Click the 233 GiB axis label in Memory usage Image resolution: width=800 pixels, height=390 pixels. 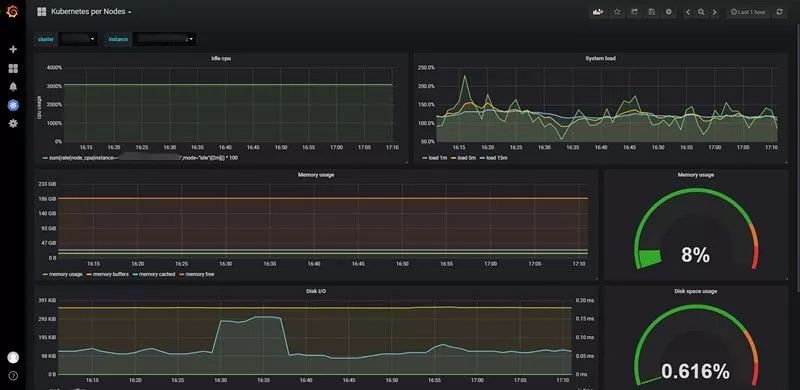pos(46,184)
